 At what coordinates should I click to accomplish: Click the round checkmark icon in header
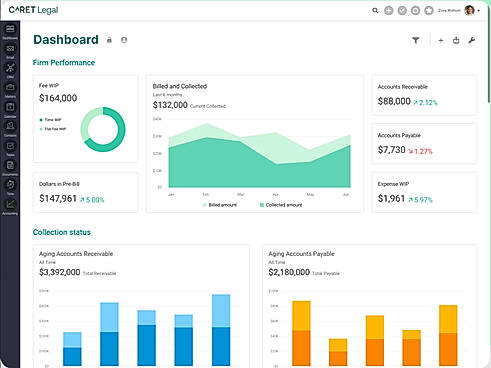pyautogui.click(x=402, y=11)
